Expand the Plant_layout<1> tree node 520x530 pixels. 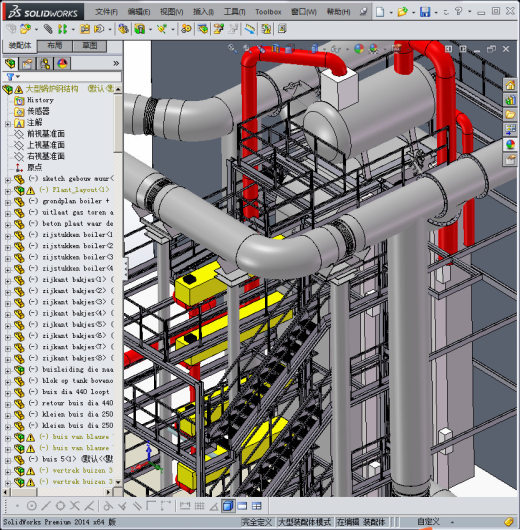8,191
